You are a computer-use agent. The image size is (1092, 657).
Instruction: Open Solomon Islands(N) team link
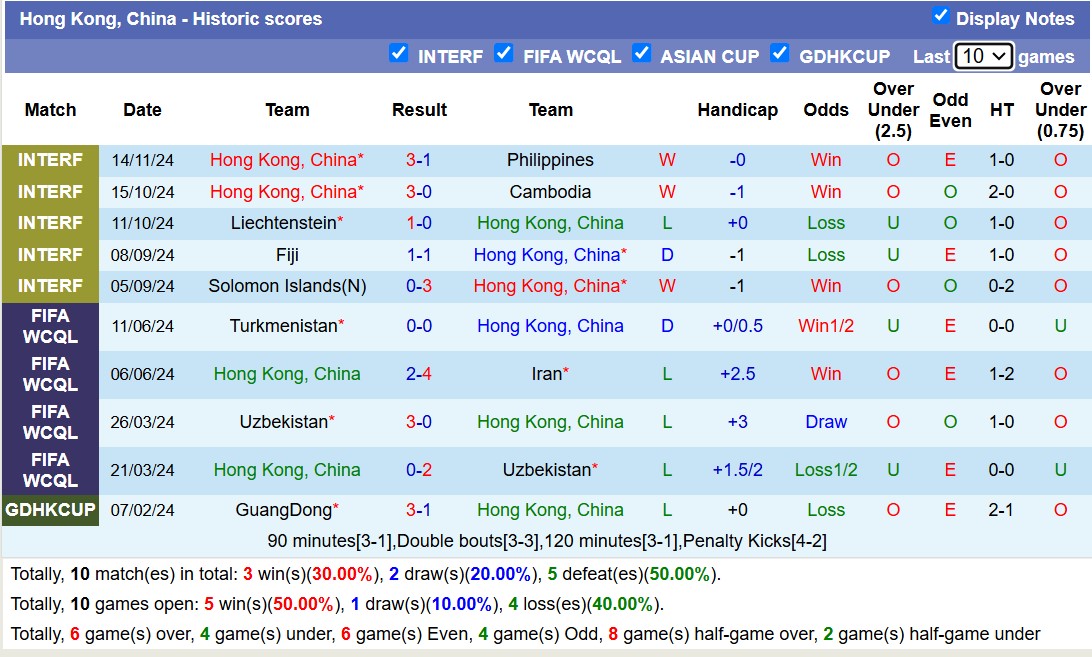click(287, 286)
